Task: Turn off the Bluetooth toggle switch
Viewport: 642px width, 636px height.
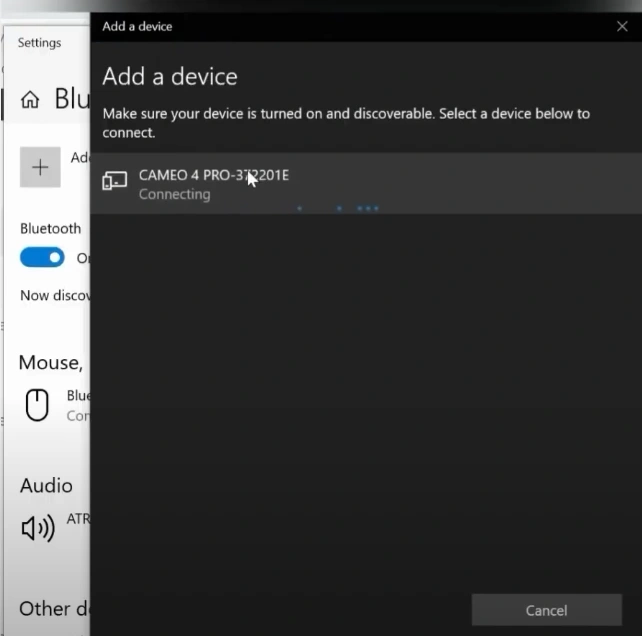Action: point(42,258)
